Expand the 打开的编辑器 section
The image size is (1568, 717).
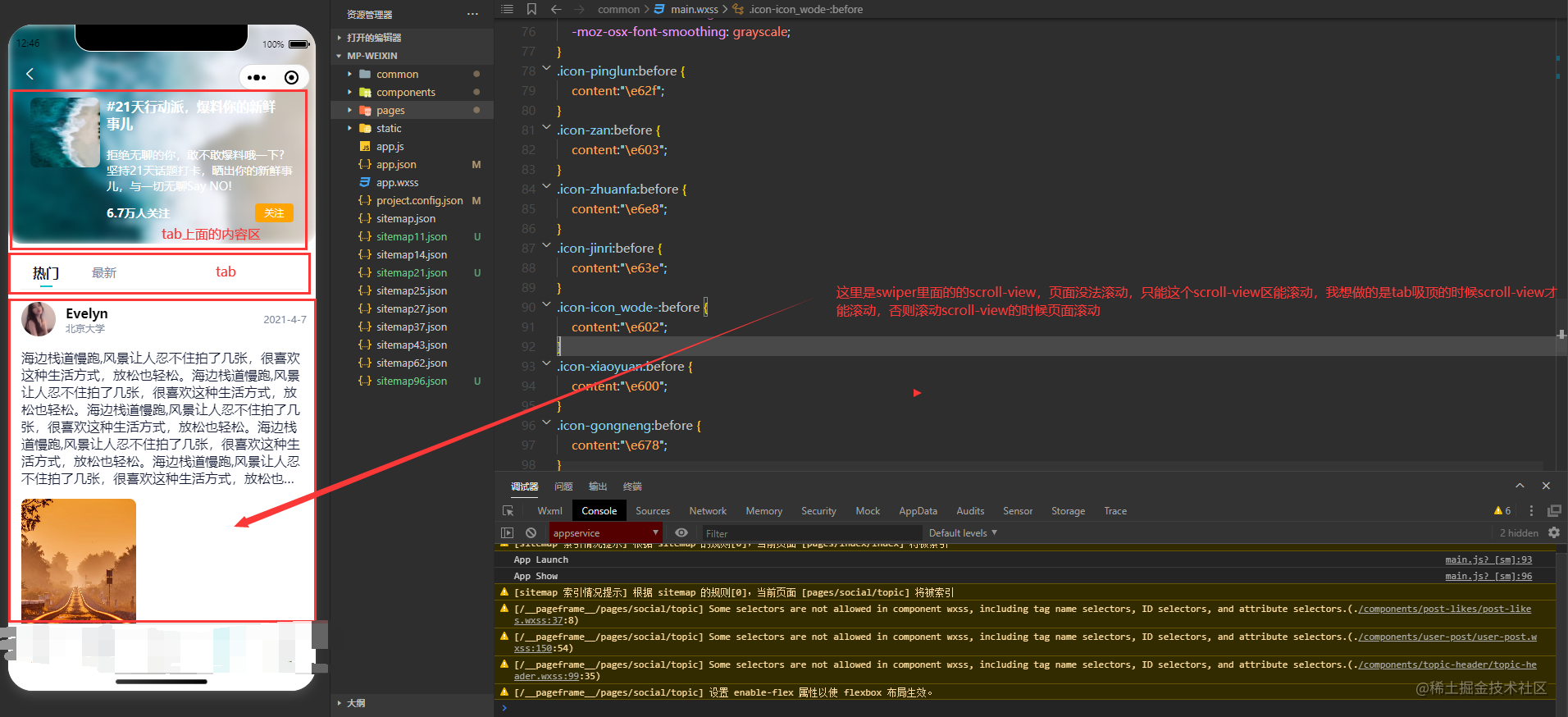(374, 38)
